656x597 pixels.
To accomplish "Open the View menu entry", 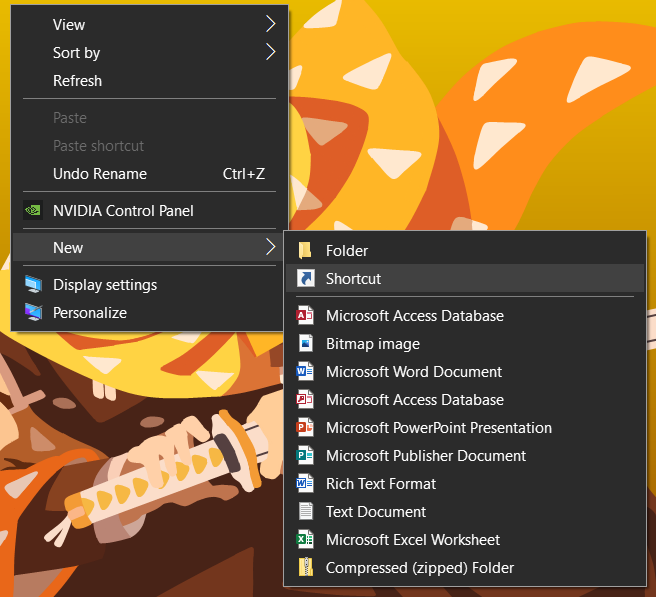I will coord(150,24).
